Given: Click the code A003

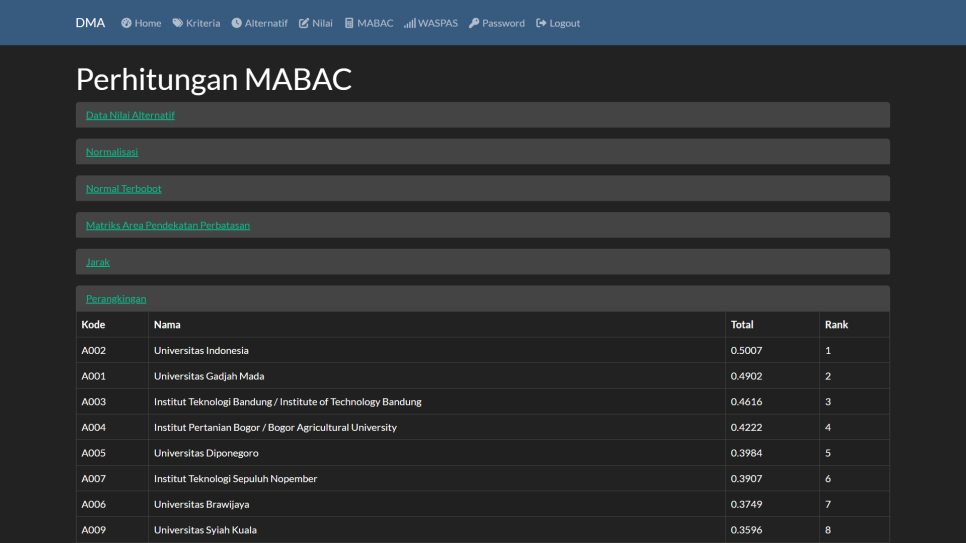Looking at the screenshot, I should pos(94,402).
